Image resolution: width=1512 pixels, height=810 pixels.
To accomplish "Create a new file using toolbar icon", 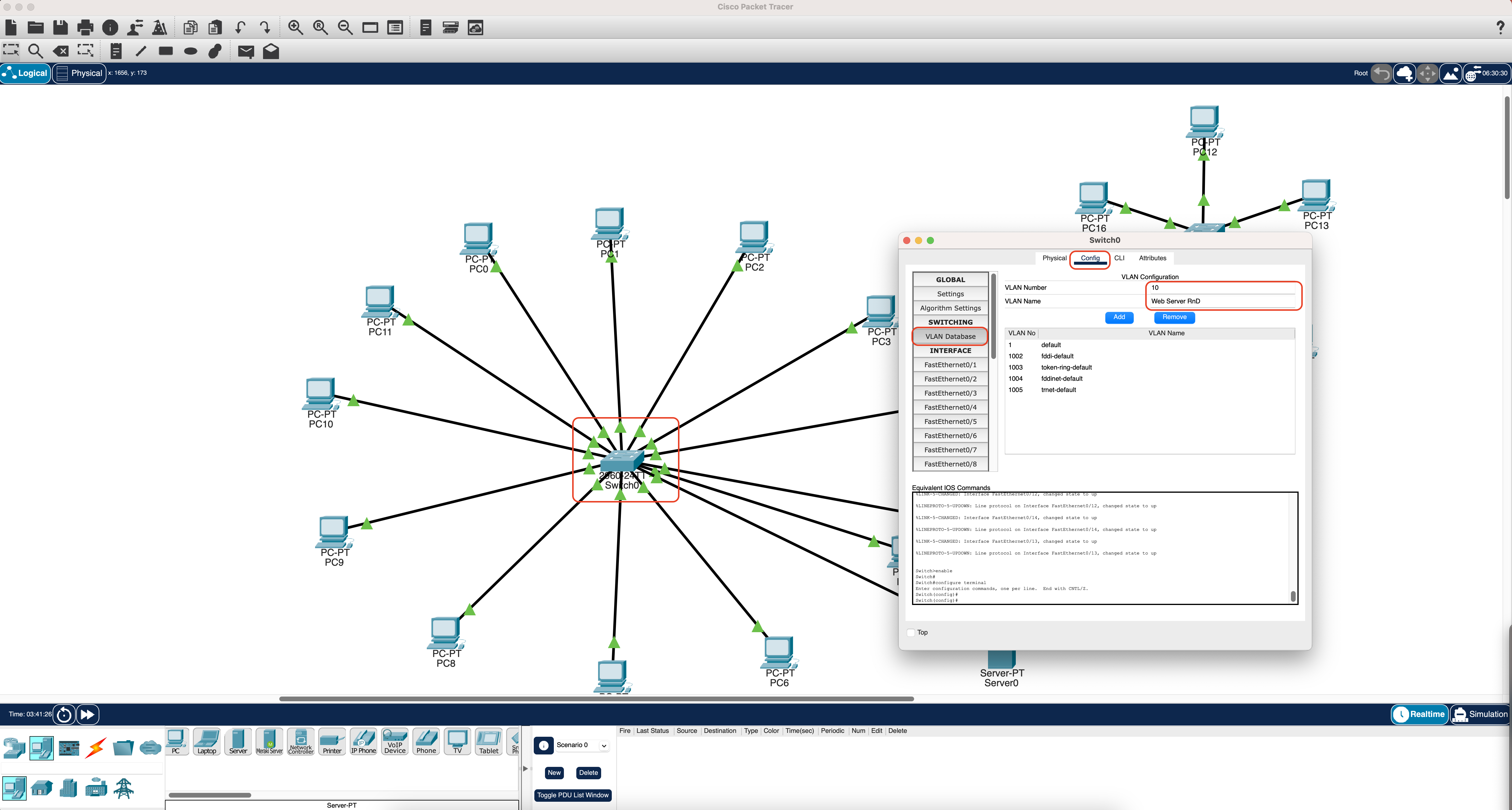I will pos(11,27).
